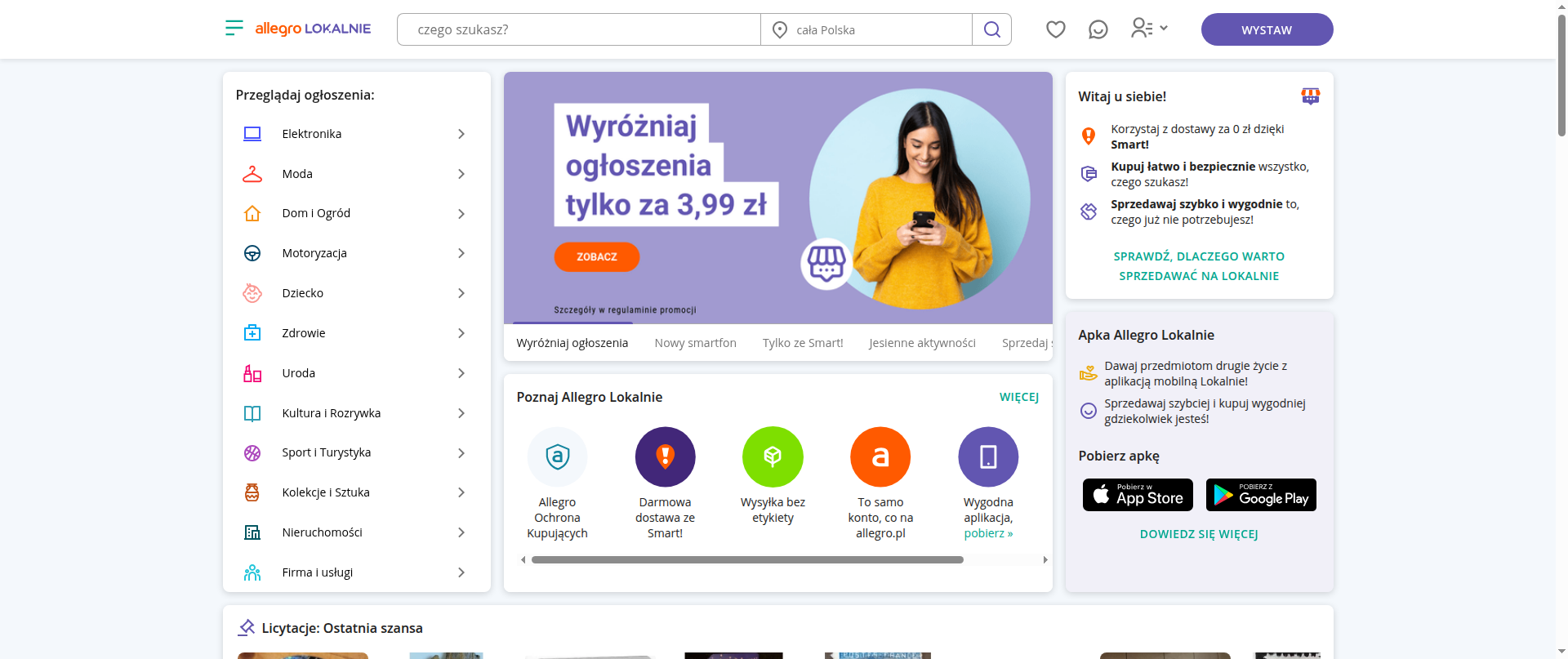
Task: Click the Nieruchomości building icon
Action: point(252,532)
